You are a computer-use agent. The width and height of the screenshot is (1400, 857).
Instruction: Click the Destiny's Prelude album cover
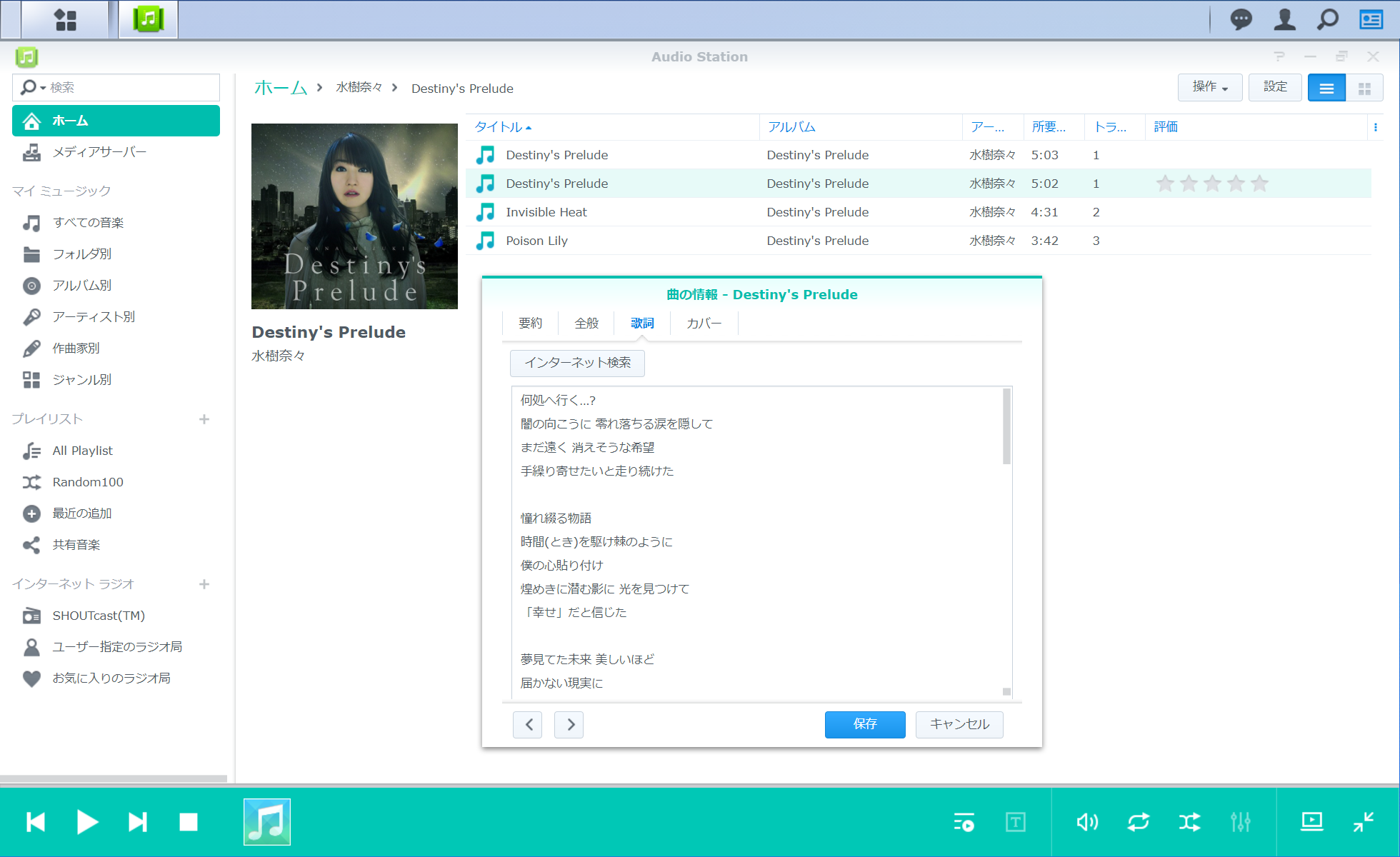(354, 216)
